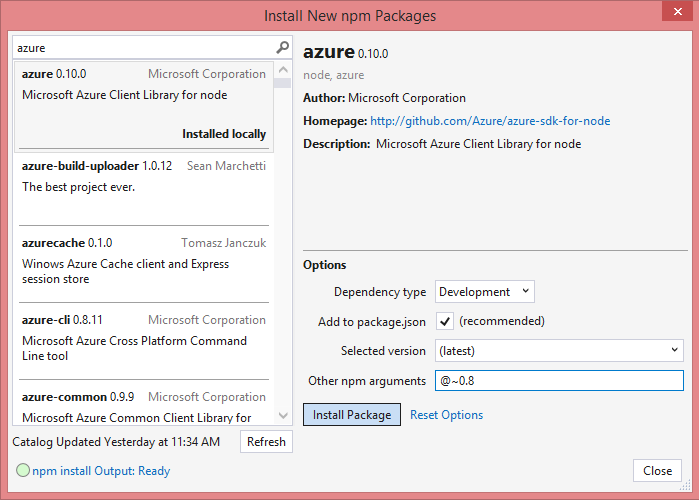699x500 pixels.
Task: Open the azure-sdk-for-node homepage link
Action: point(490,121)
